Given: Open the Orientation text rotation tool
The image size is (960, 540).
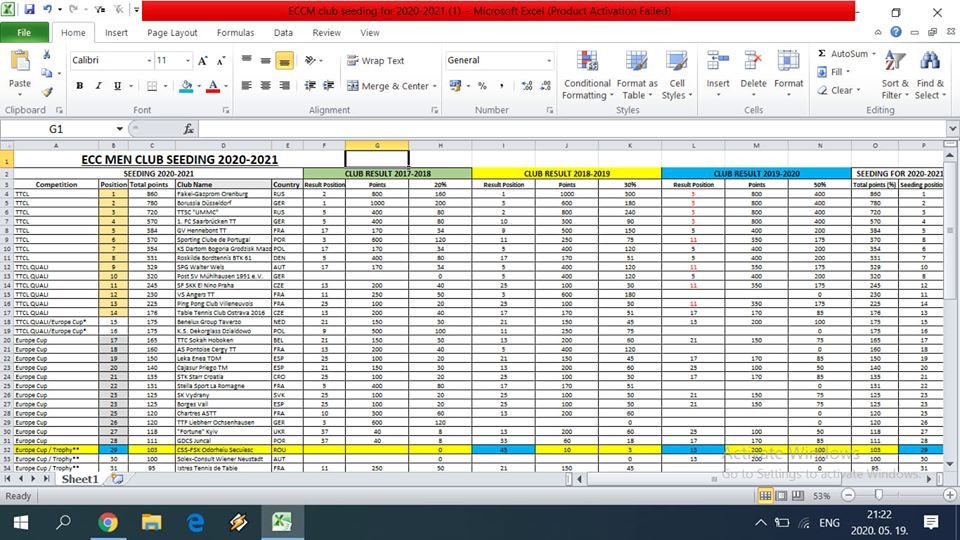Looking at the screenshot, I should coord(310,60).
